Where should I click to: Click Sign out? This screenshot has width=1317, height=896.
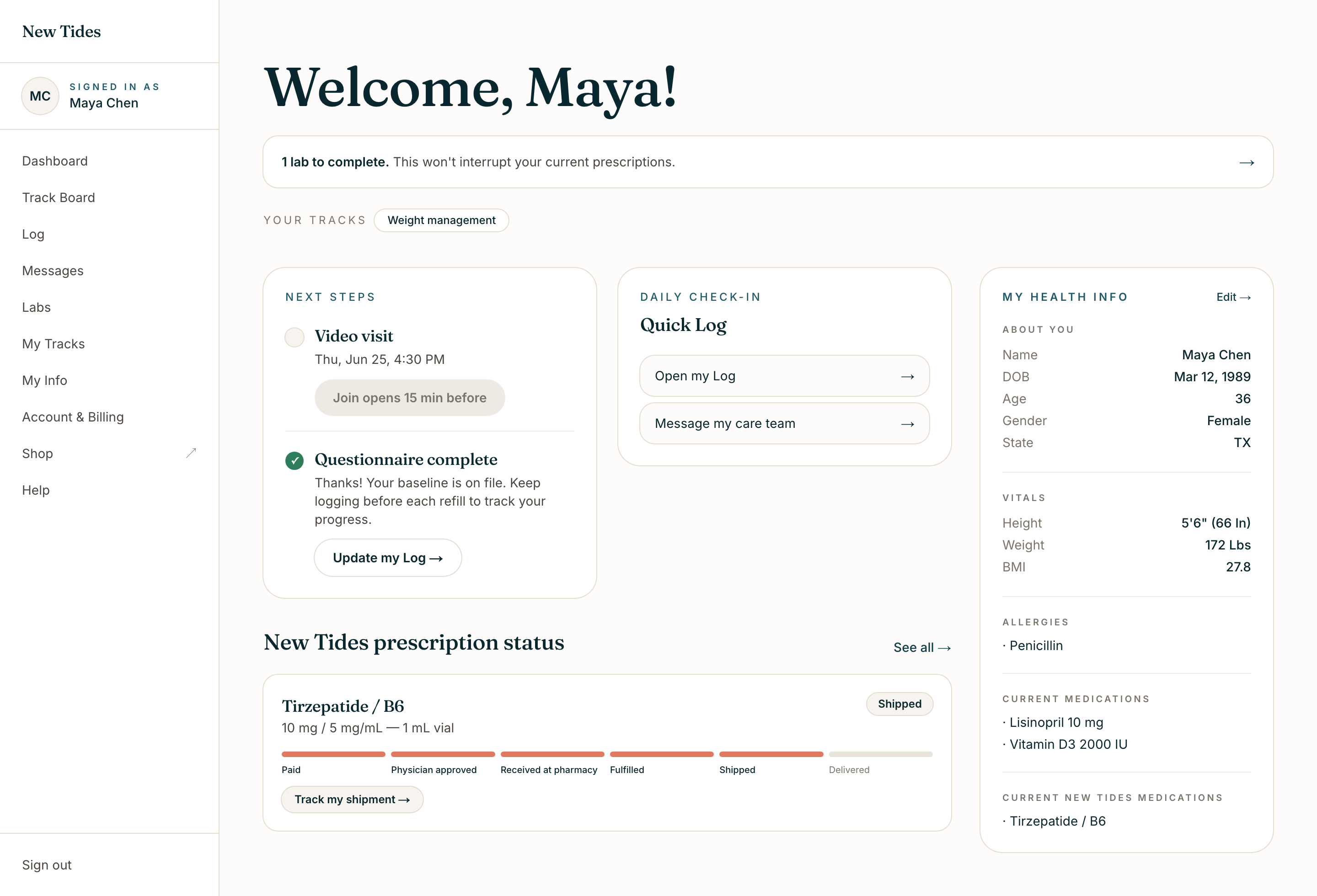[47, 865]
